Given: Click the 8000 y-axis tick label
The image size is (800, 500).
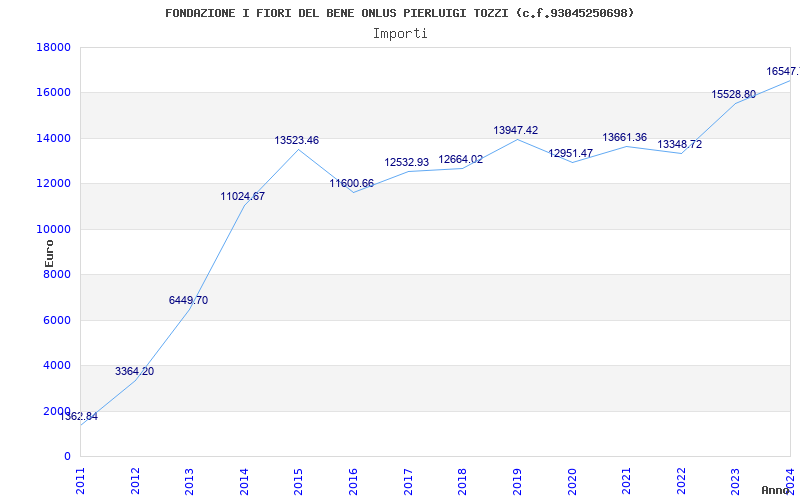Looking at the screenshot, I should pos(56,274).
